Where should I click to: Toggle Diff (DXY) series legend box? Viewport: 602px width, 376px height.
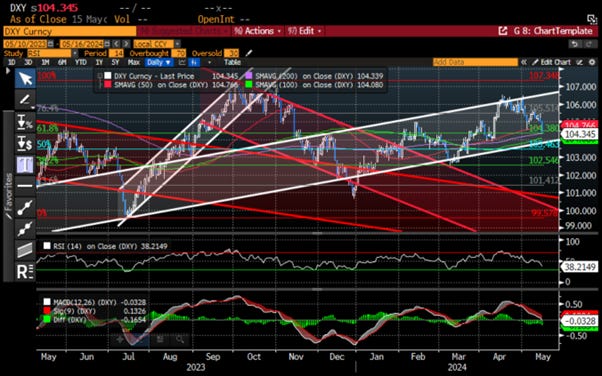[x=47, y=319]
